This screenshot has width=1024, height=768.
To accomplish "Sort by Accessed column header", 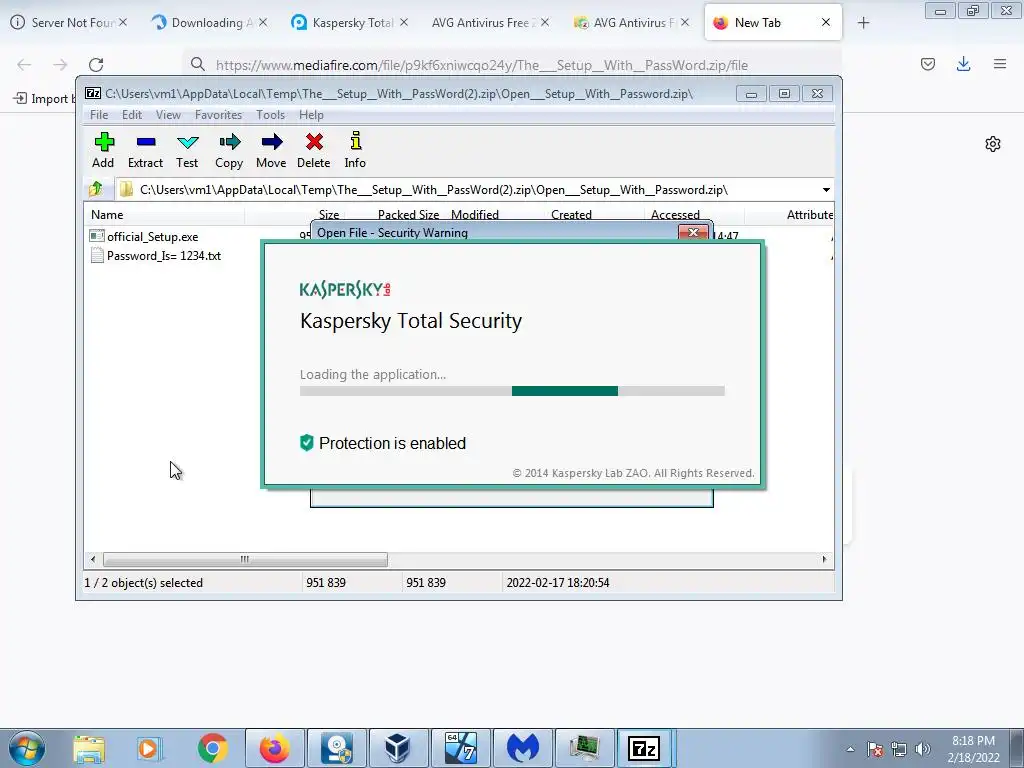I will pyautogui.click(x=675, y=215).
